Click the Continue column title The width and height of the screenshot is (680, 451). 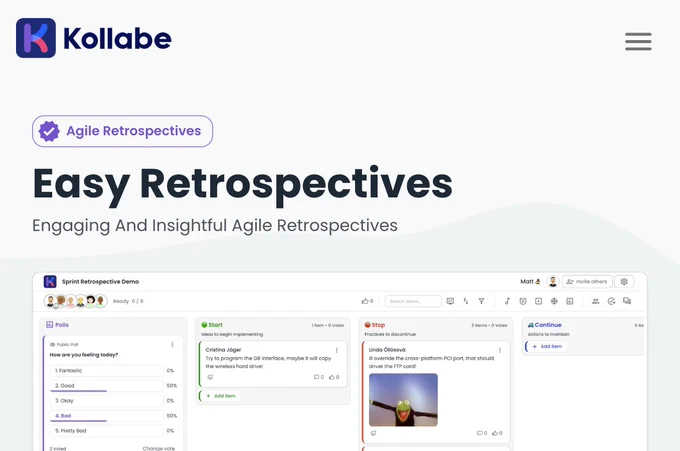548,325
